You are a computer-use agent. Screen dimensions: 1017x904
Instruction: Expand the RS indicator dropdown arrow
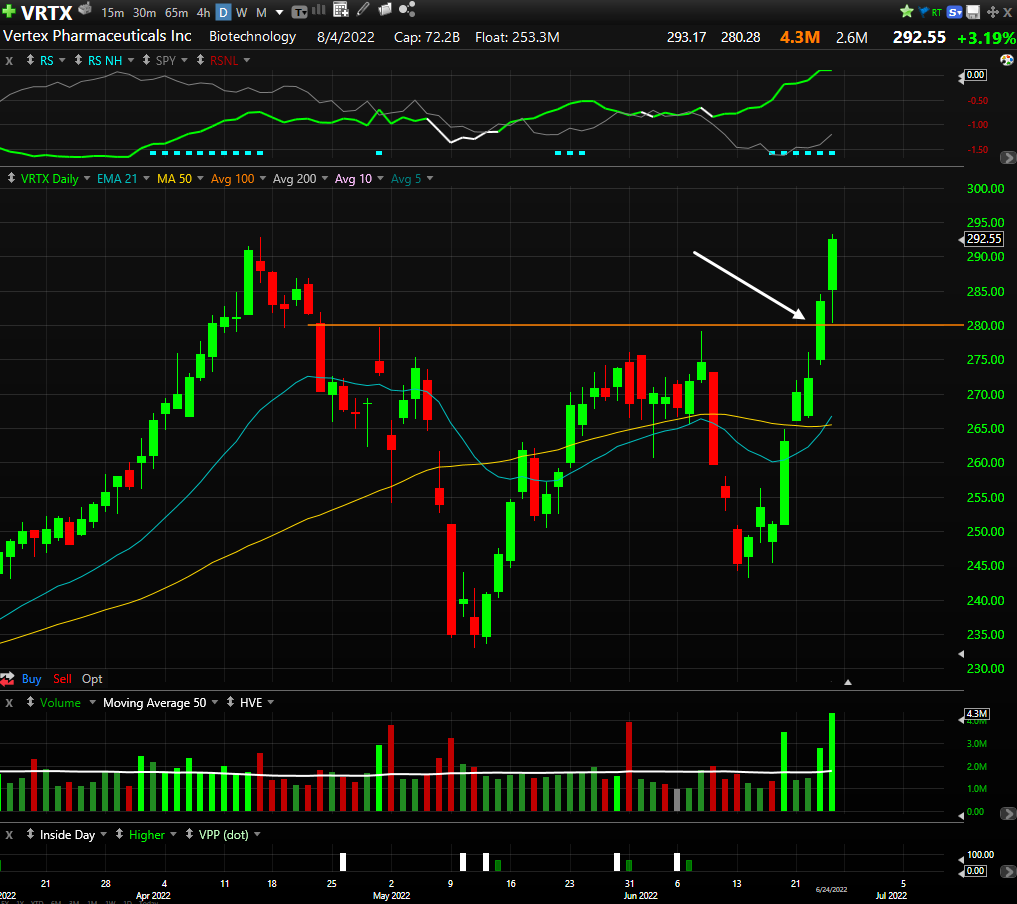click(62, 60)
